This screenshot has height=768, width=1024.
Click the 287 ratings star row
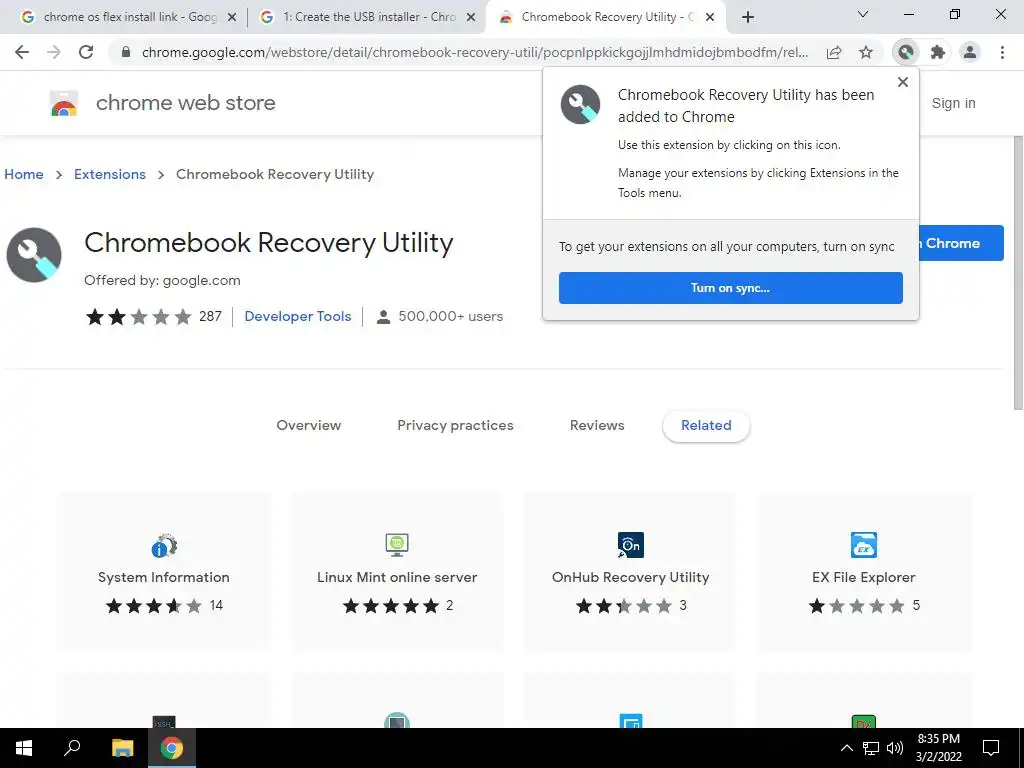[138, 317]
